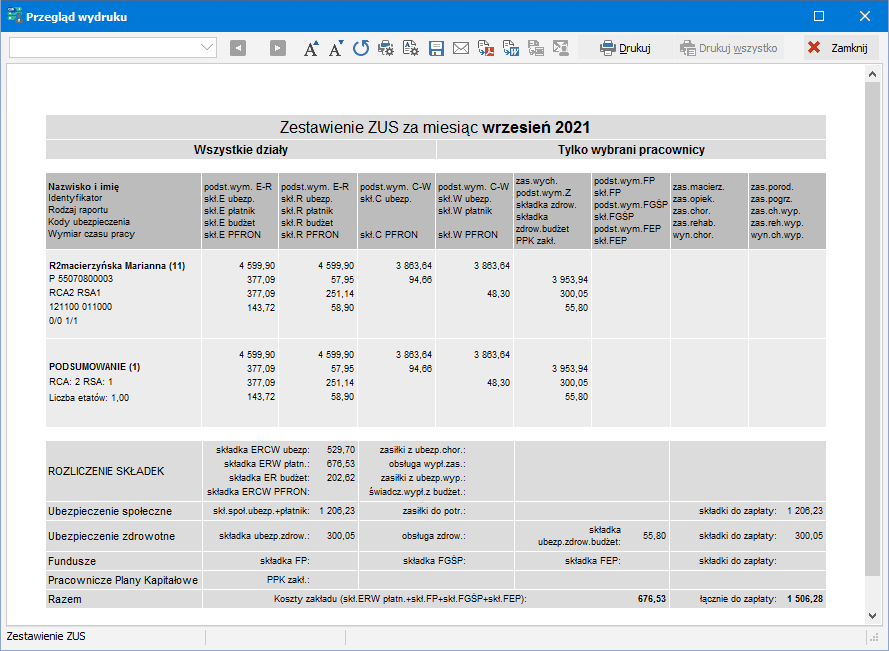Click the Przegląd wydruku title bar icon
The image size is (889, 651).
tap(14, 16)
